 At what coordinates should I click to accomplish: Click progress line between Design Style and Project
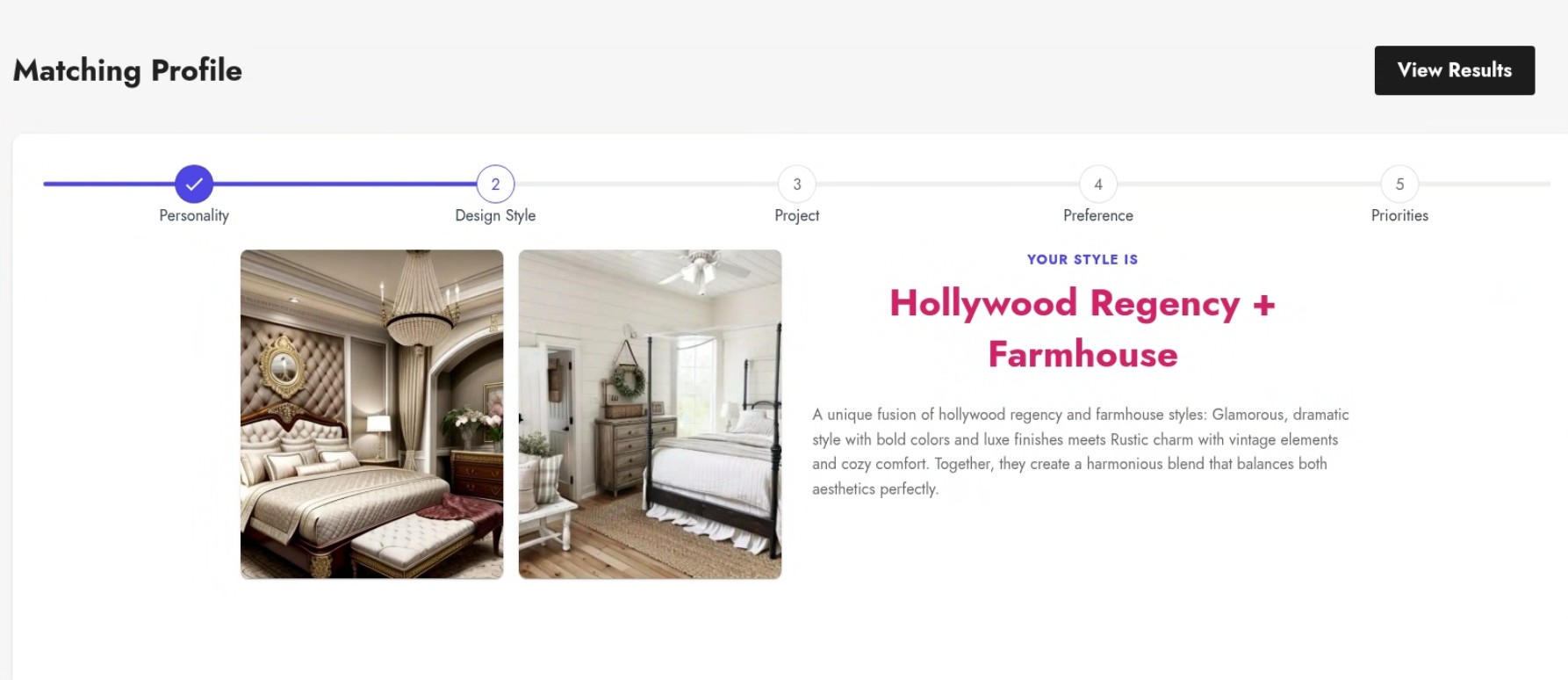point(645,184)
